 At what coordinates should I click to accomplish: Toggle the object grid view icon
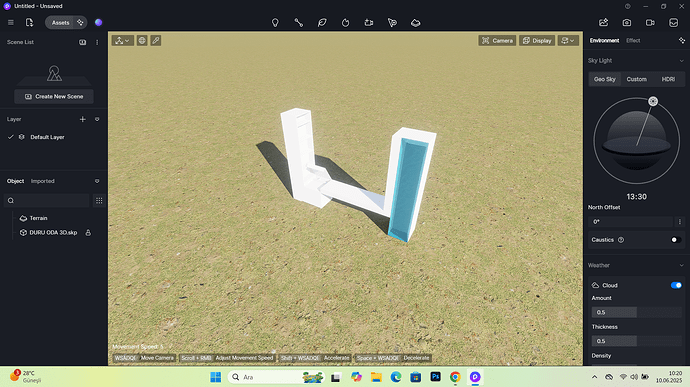point(99,200)
